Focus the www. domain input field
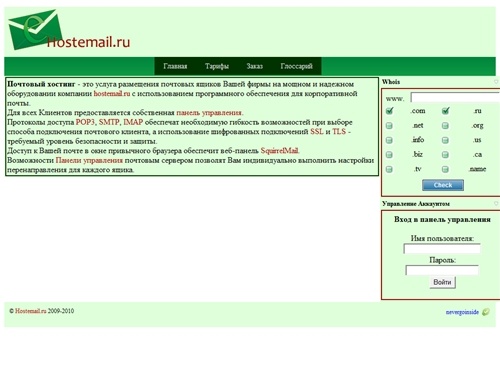The image size is (500, 375). click(455, 98)
